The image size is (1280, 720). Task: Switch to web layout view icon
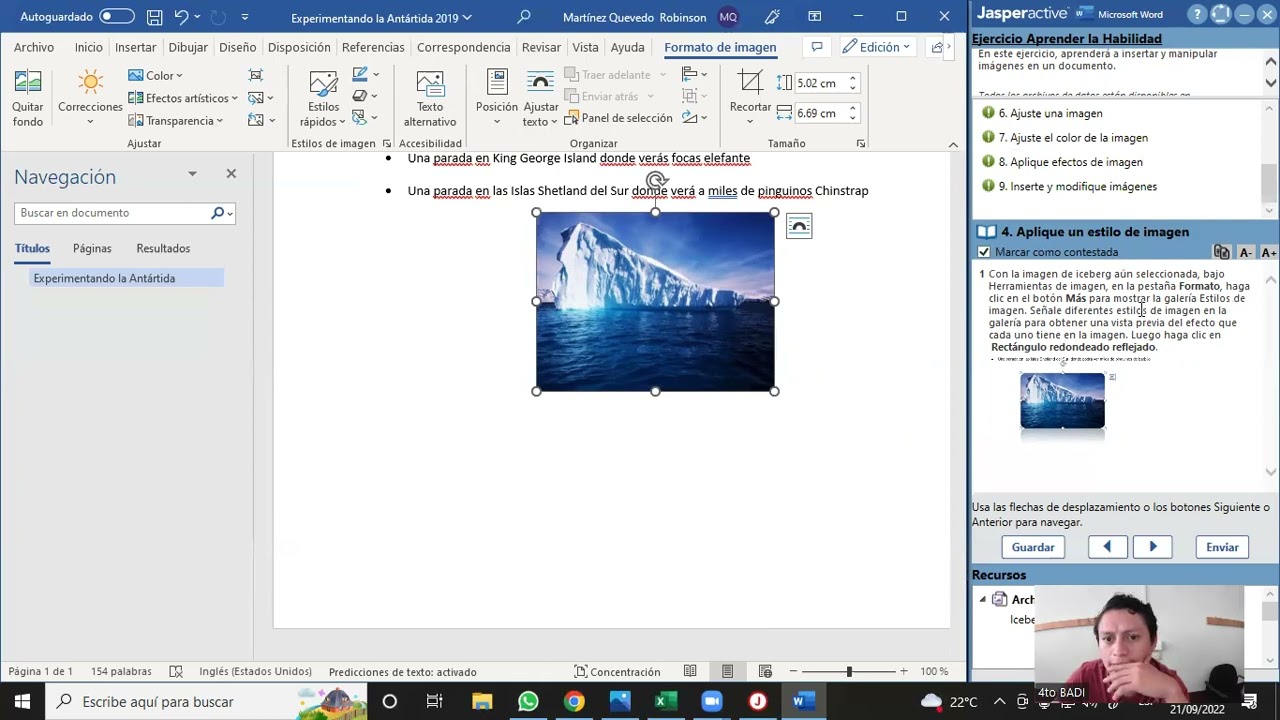pos(765,672)
